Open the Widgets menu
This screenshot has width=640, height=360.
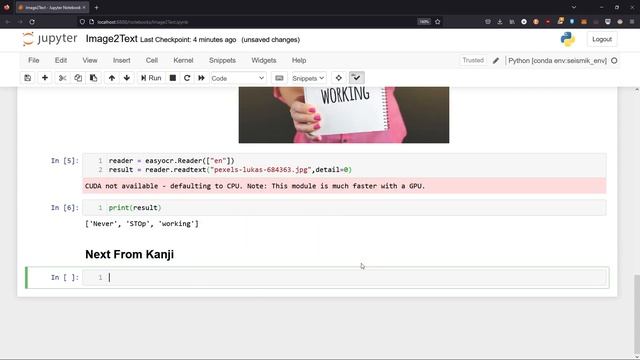click(264, 60)
